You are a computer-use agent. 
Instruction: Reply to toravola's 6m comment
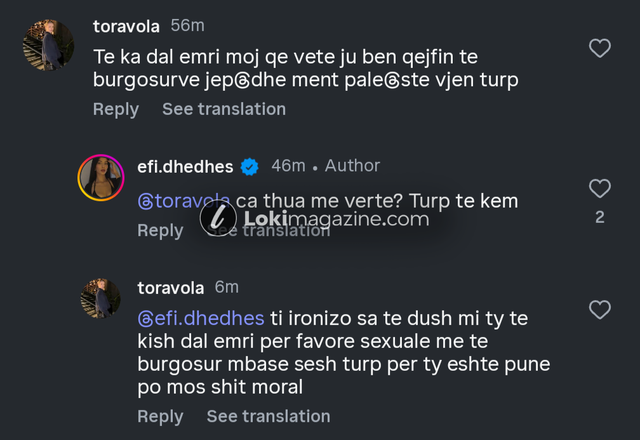click(x=160, y=416)
